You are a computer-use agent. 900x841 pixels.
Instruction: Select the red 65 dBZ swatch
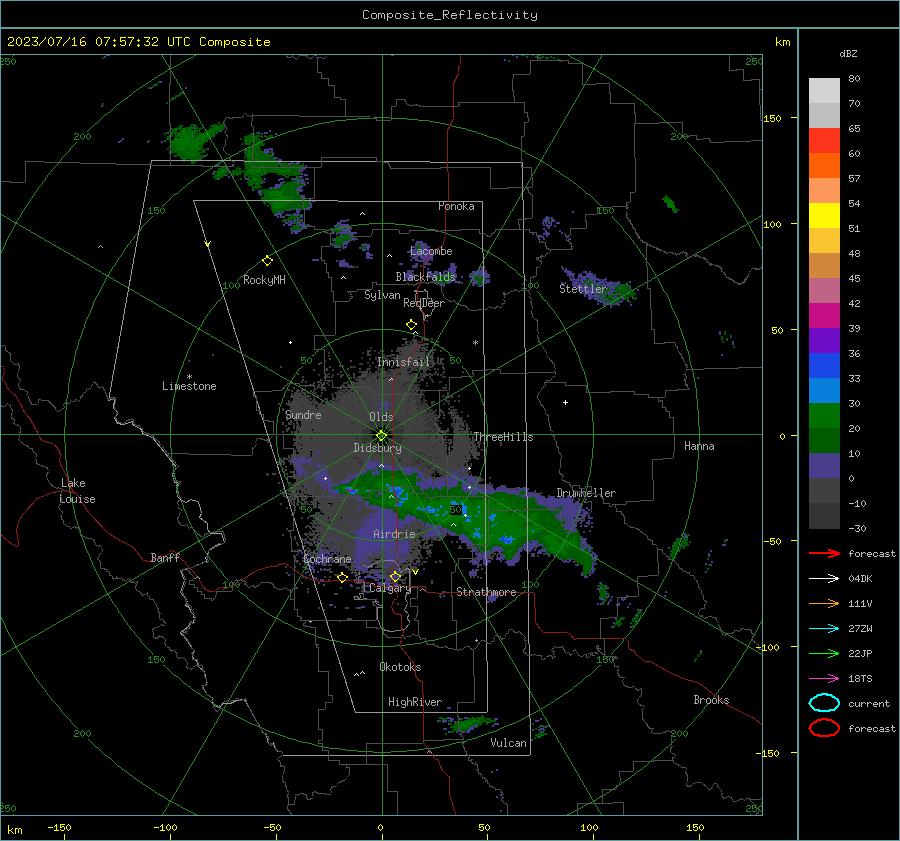point(824,140)
